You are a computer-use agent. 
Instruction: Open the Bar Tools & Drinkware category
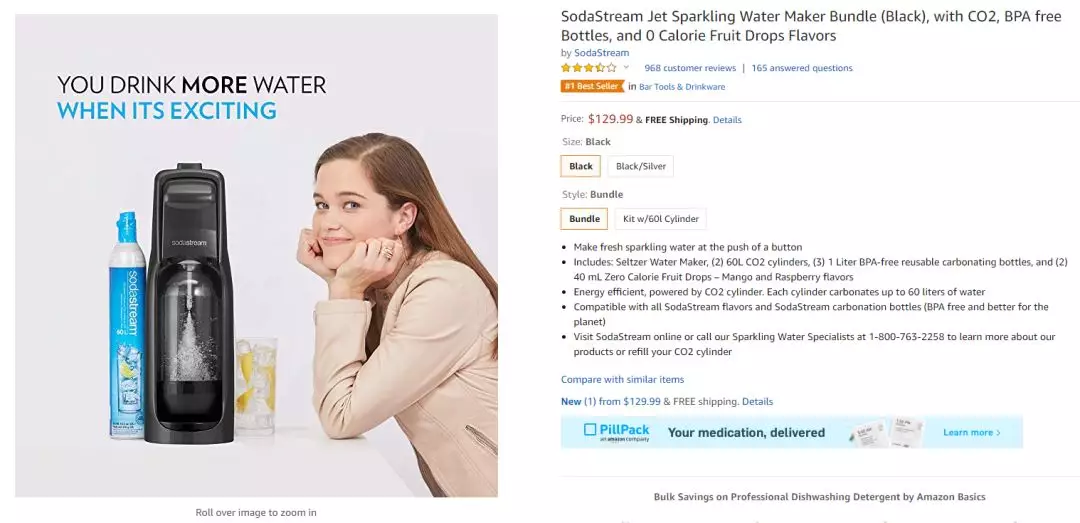682,87
